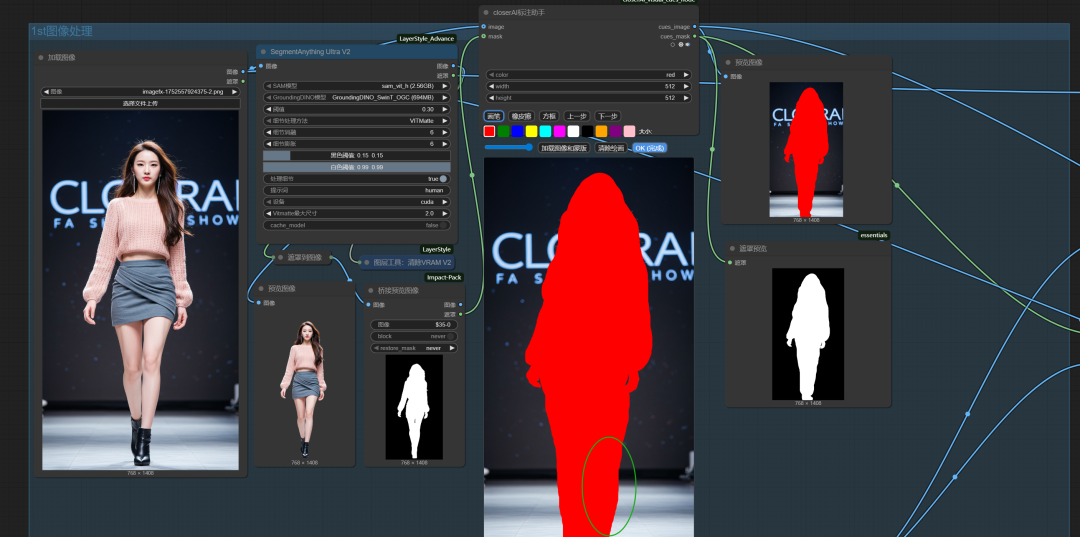
Task: Open SAM模型 sam_vit_h dropdown
Action: [357, 86]
